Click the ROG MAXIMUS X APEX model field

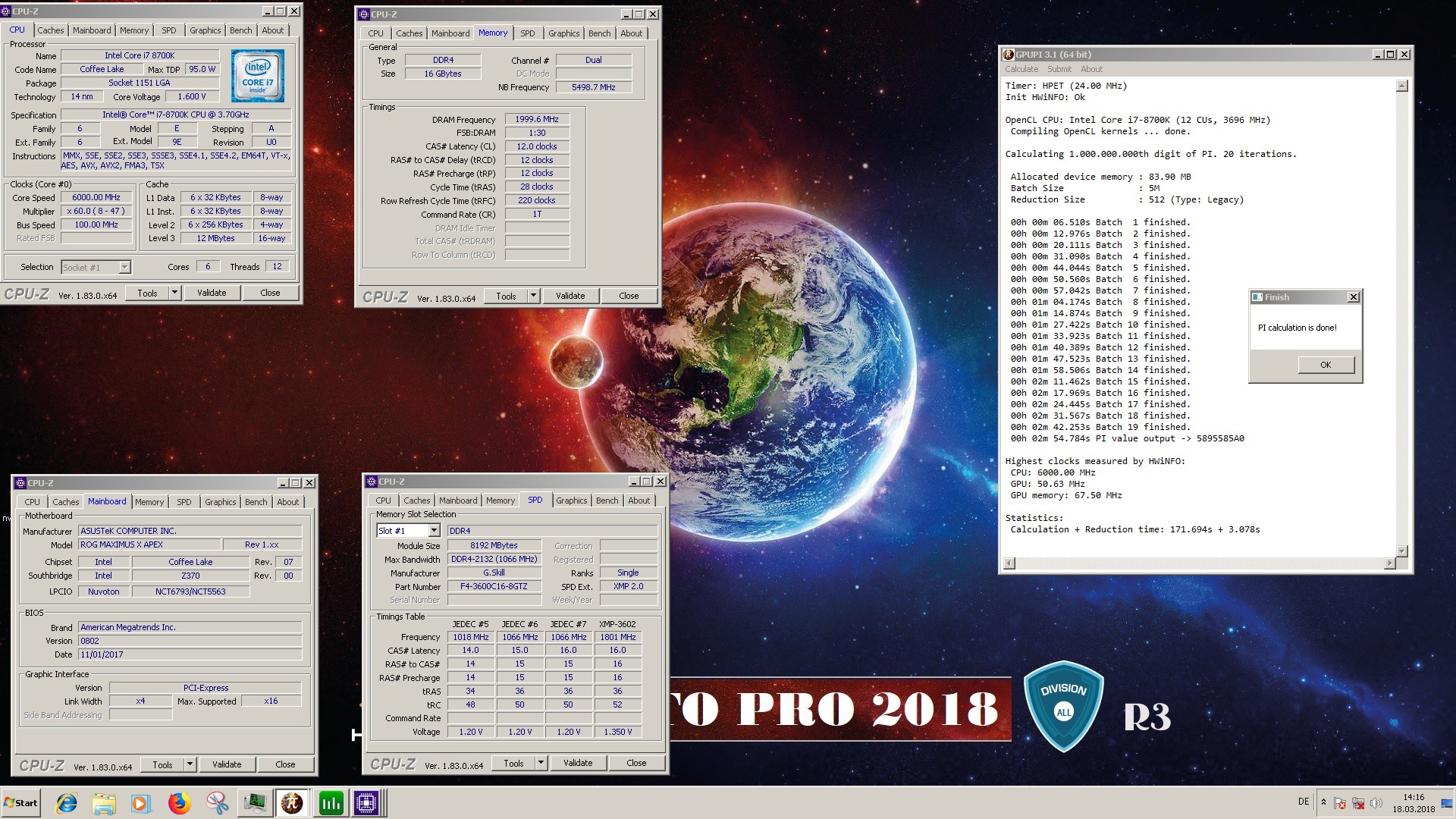[149, 544]
